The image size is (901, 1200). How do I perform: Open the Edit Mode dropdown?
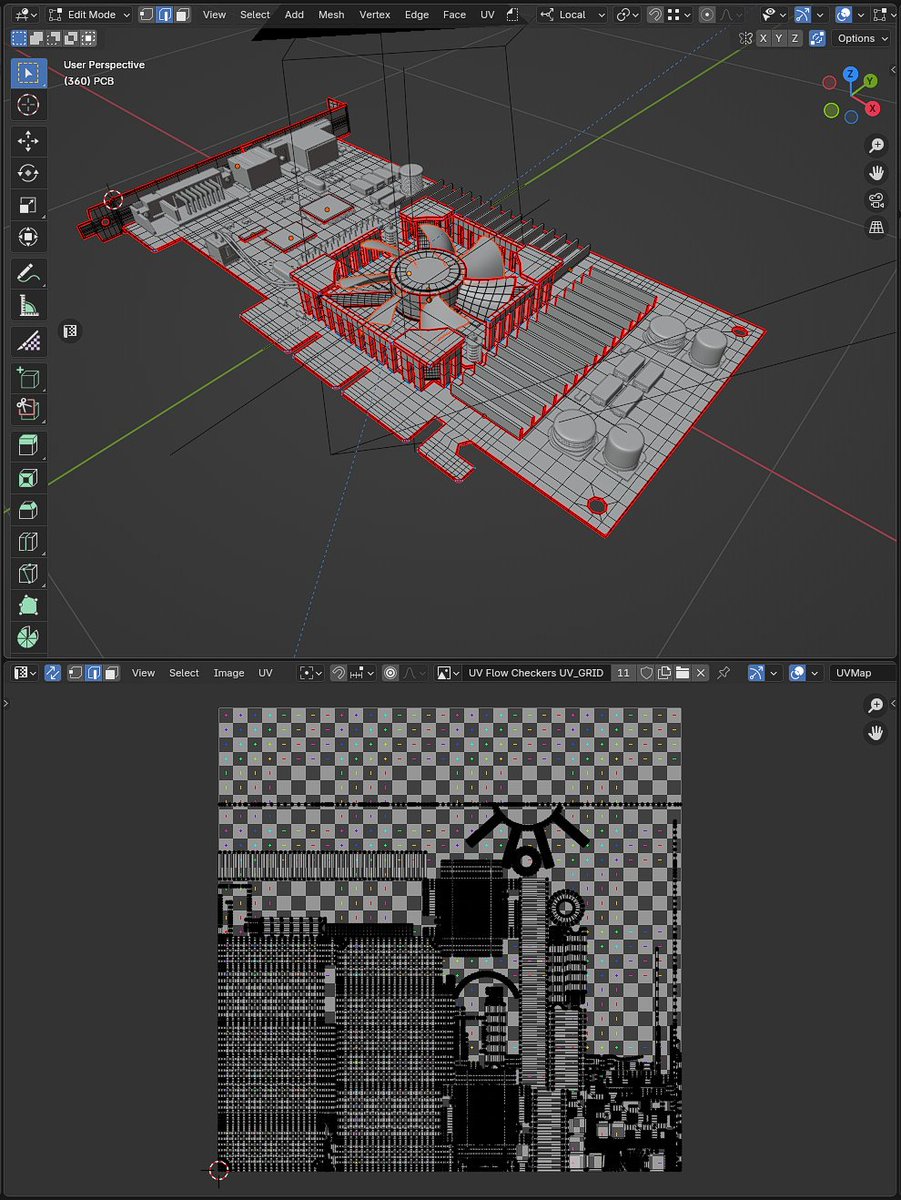(90, 15)
